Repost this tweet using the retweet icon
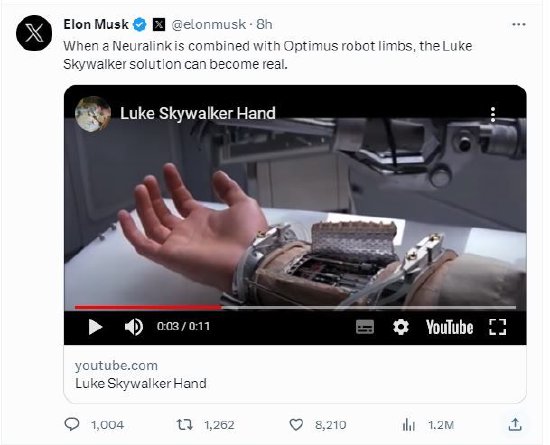Viewport: 550px width, 445px height. 185,425
